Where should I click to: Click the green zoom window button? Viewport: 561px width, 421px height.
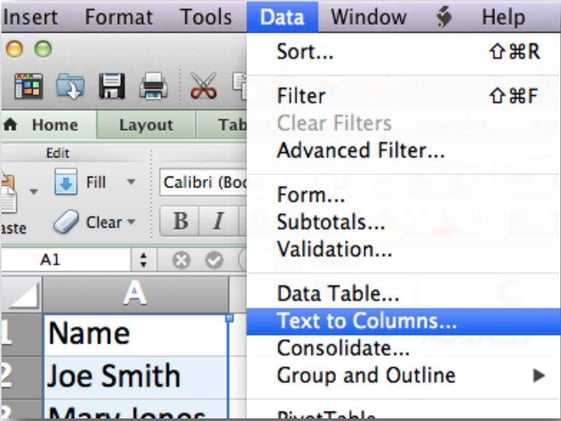pos(43,49)
